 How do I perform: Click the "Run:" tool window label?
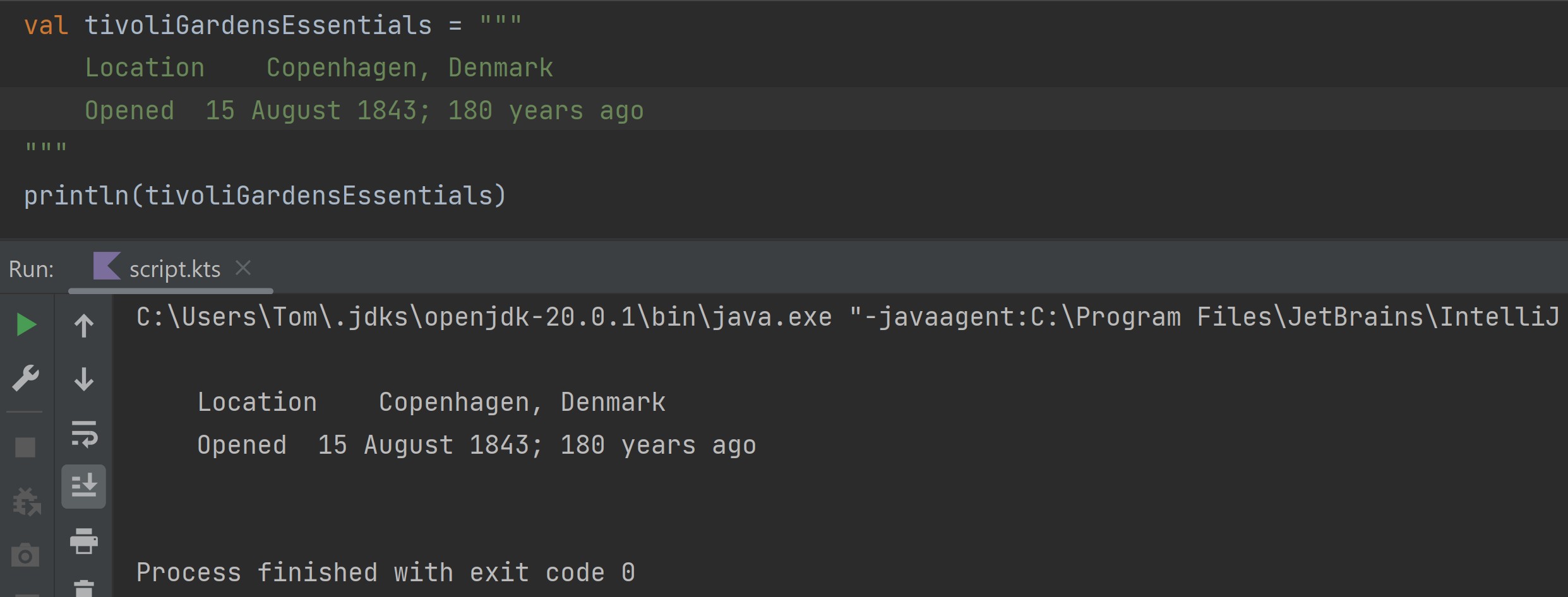coord(31,269)
